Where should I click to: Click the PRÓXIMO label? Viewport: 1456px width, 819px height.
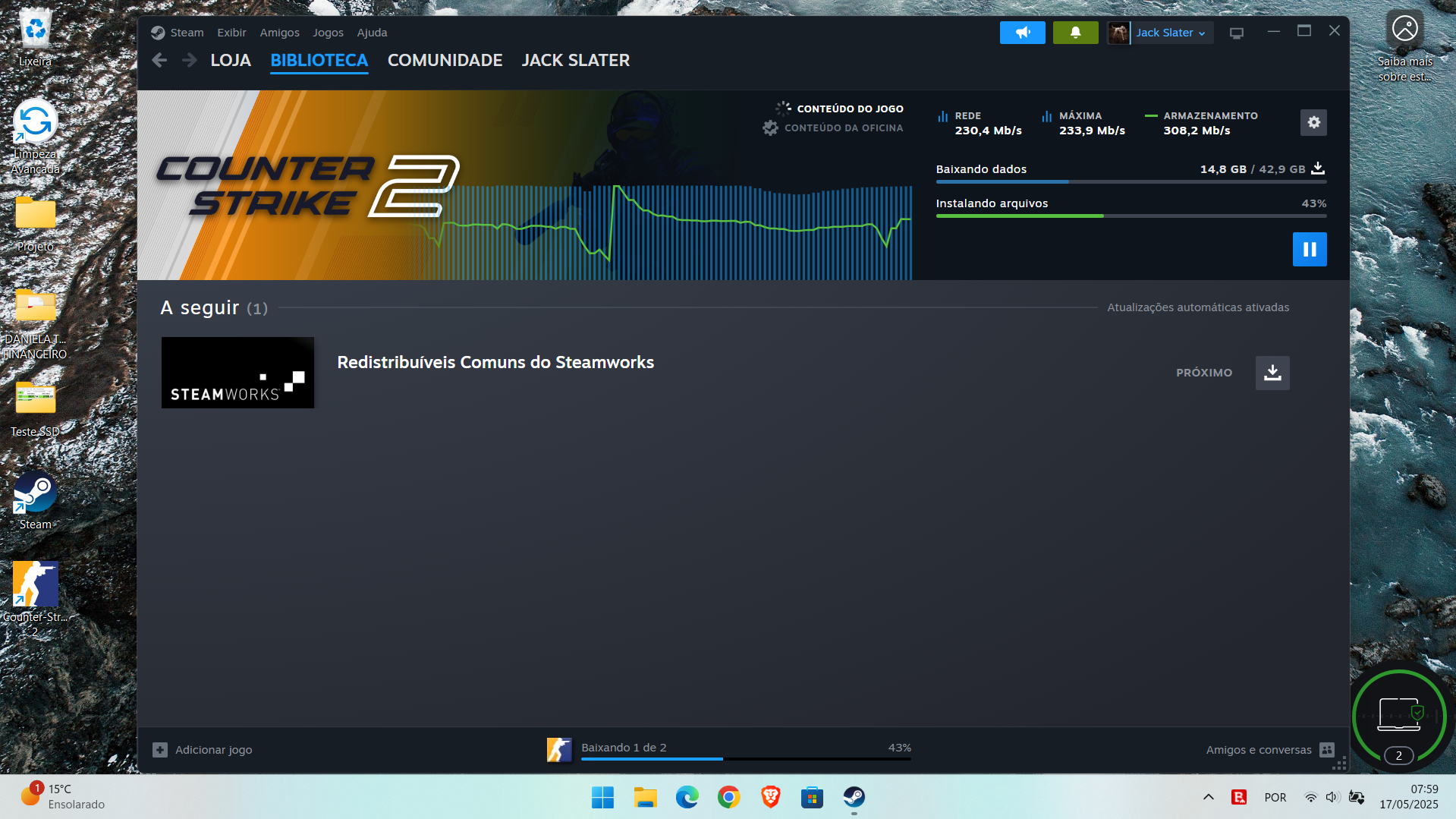pyautogui.click(x=1204, y=373)
